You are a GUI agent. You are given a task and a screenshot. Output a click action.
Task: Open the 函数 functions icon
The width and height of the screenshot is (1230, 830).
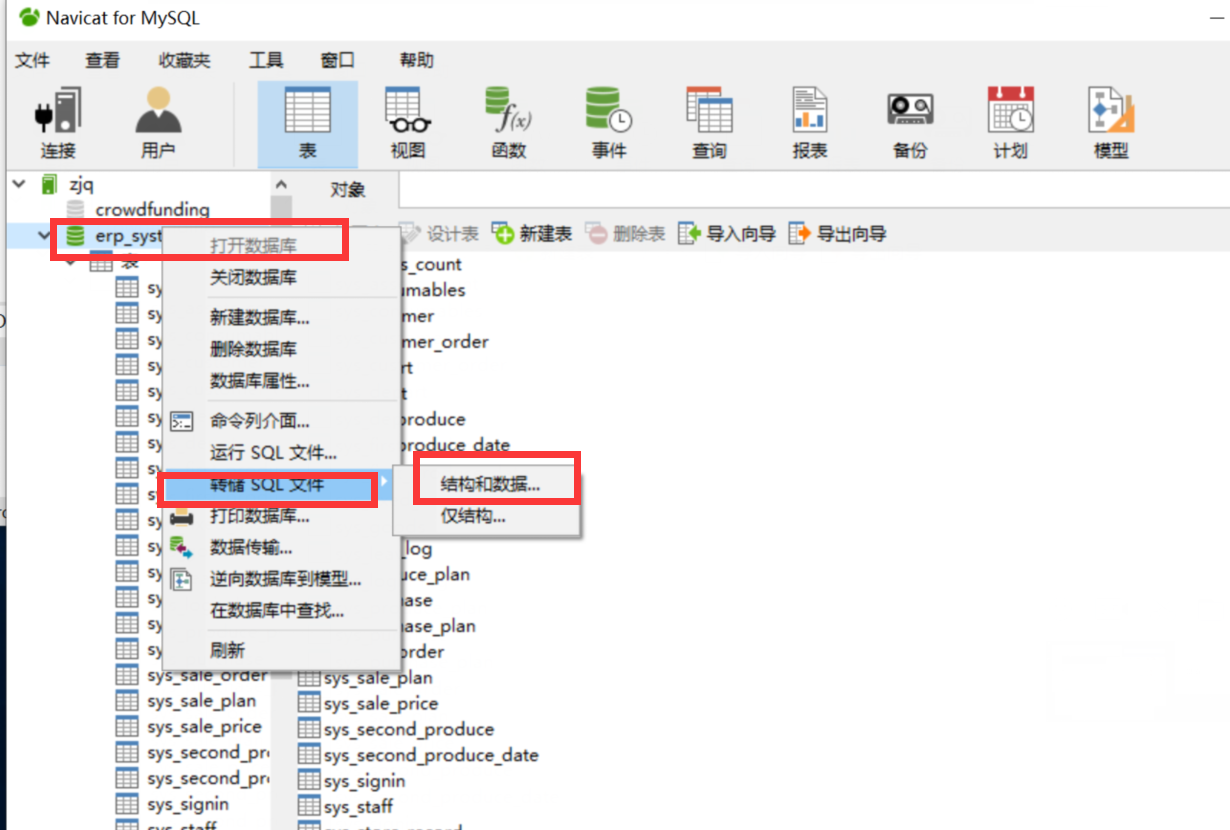coord(508,123)
